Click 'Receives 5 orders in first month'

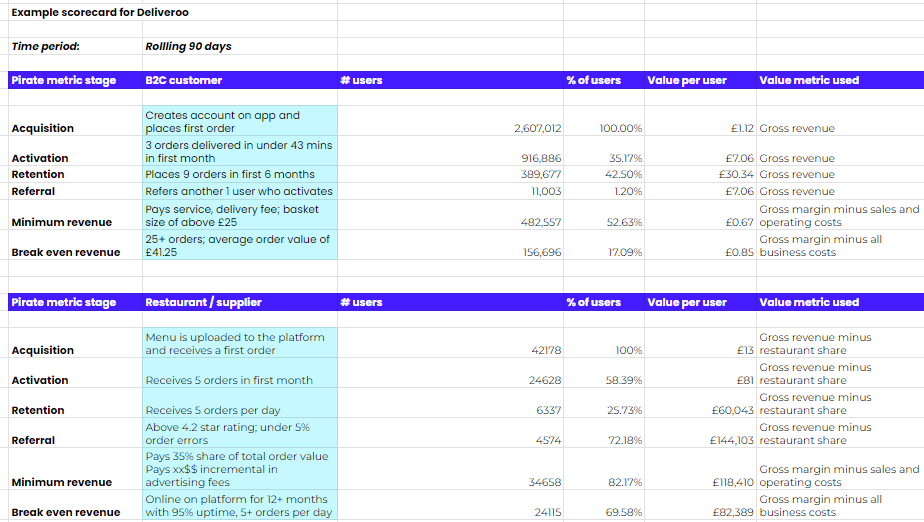(240, 373)
